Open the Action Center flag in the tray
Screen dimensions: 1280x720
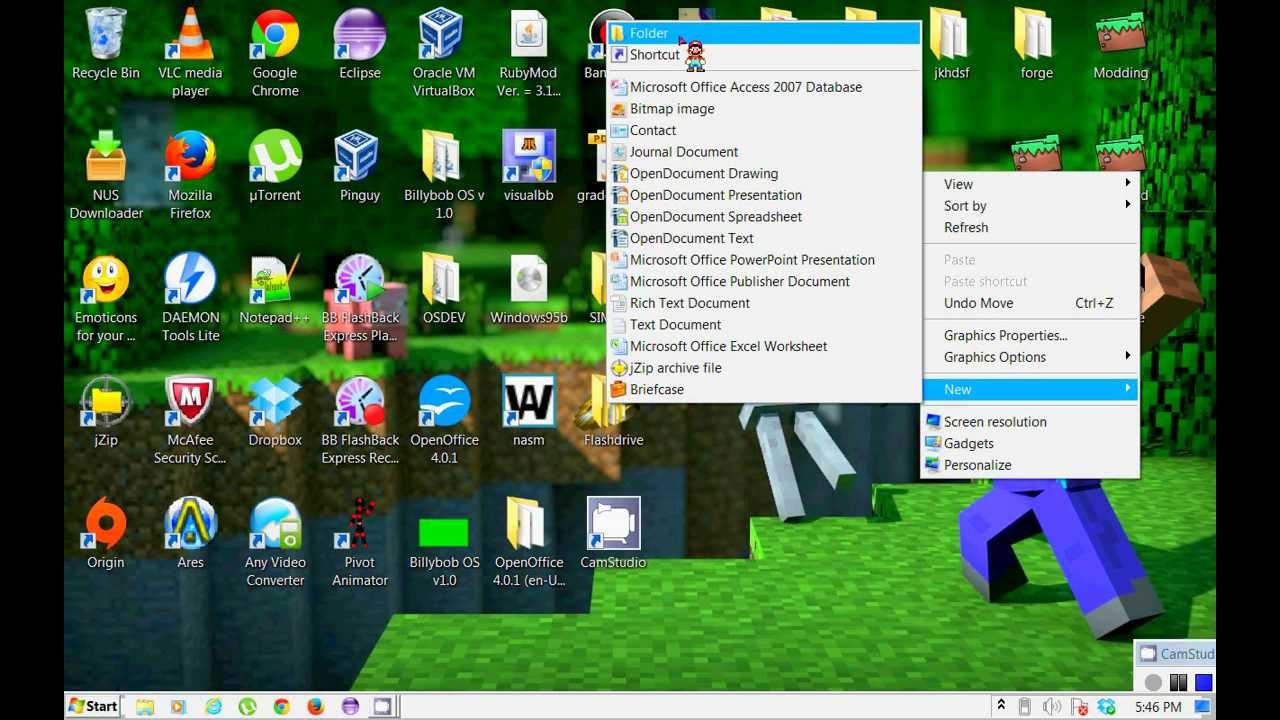1079,707
